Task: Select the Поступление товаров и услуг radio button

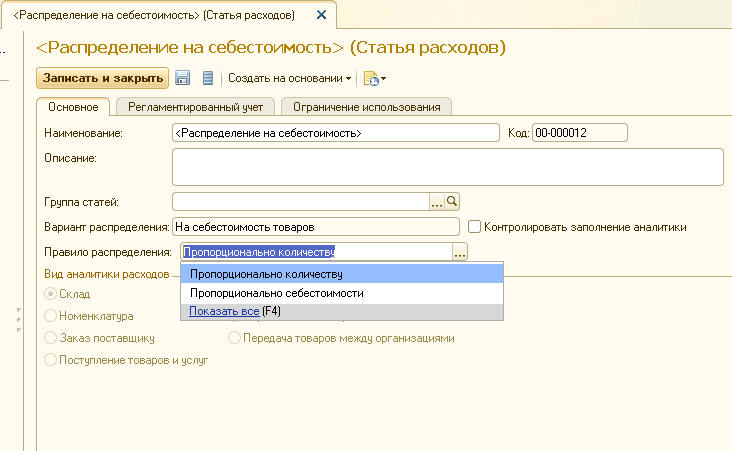Action: pos(50,359)
